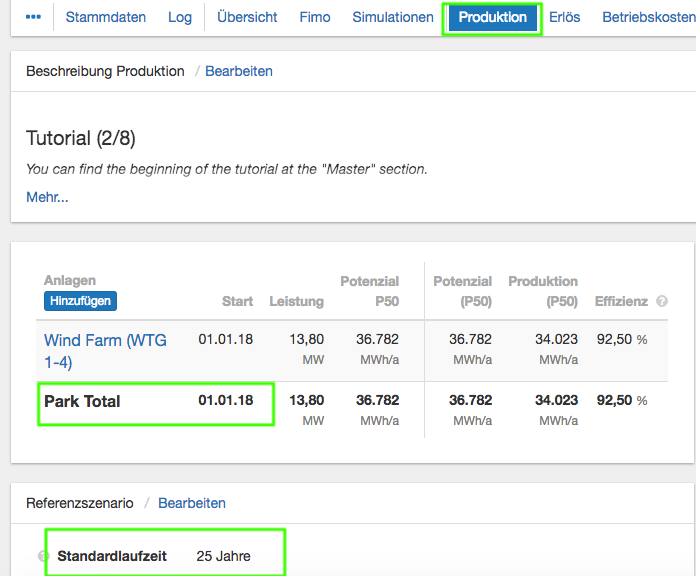Click the Beschreibung Produktion section title
The height and width of the screenshot is (576, 696).
[x=105, y=71]
